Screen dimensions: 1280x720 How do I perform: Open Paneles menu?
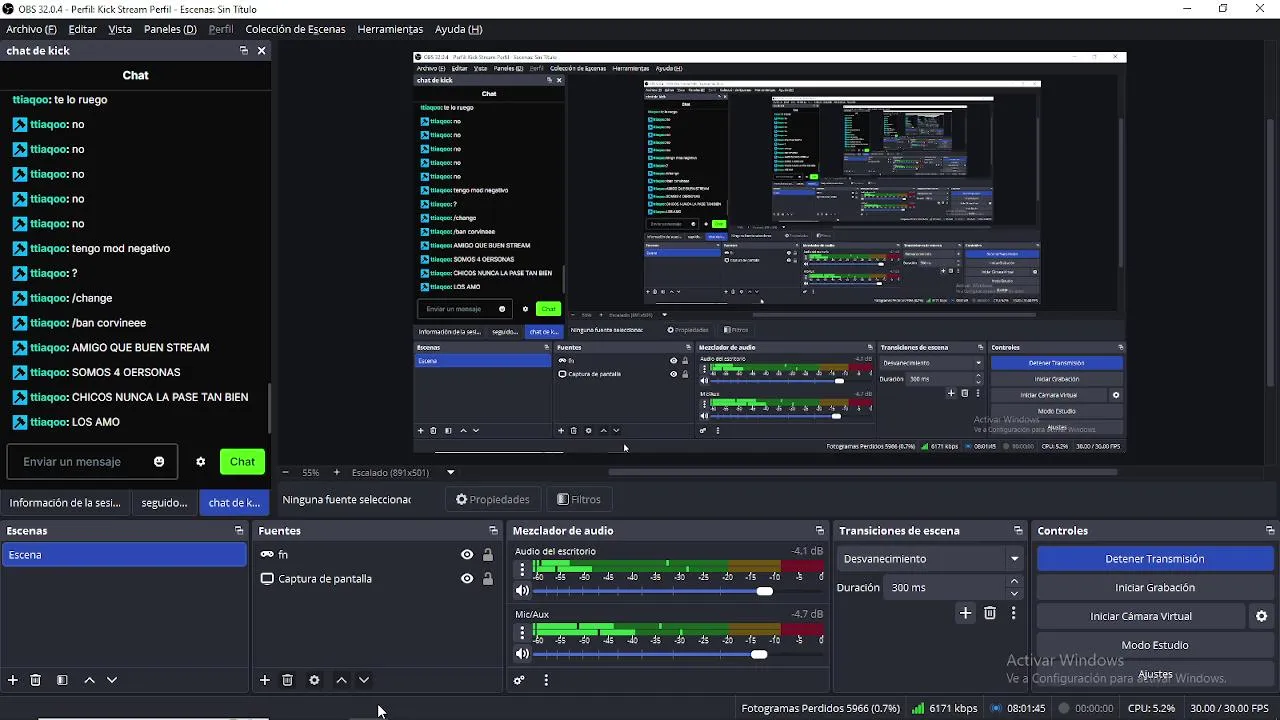tap(170, 29)
